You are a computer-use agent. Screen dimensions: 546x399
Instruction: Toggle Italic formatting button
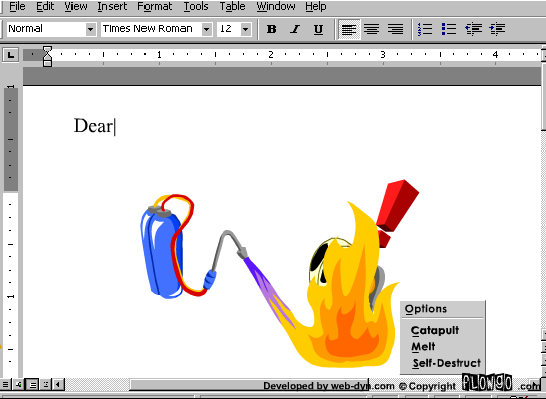coord(295,29)
